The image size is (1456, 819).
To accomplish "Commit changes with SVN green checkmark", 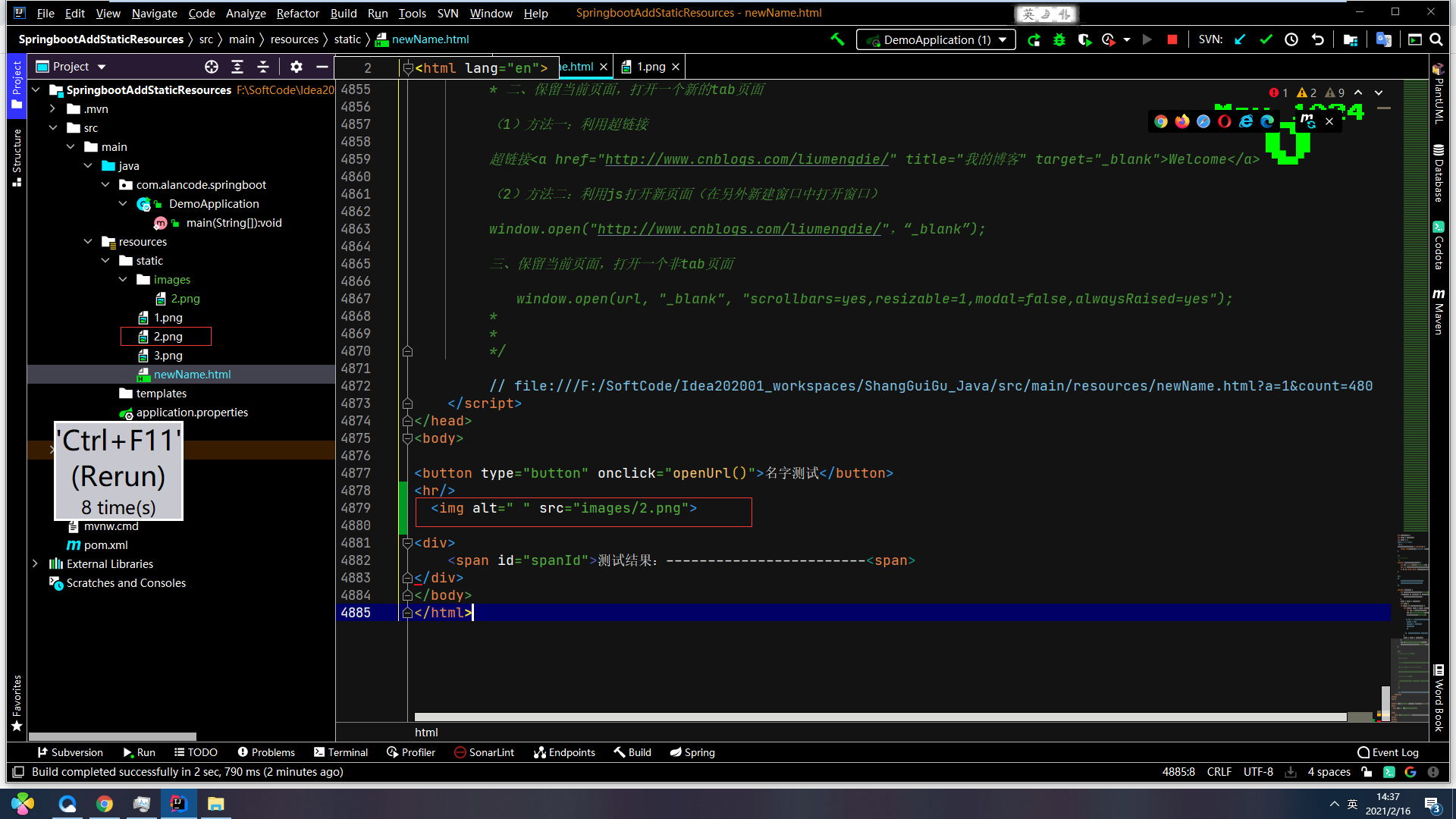I will (1266, 39).
